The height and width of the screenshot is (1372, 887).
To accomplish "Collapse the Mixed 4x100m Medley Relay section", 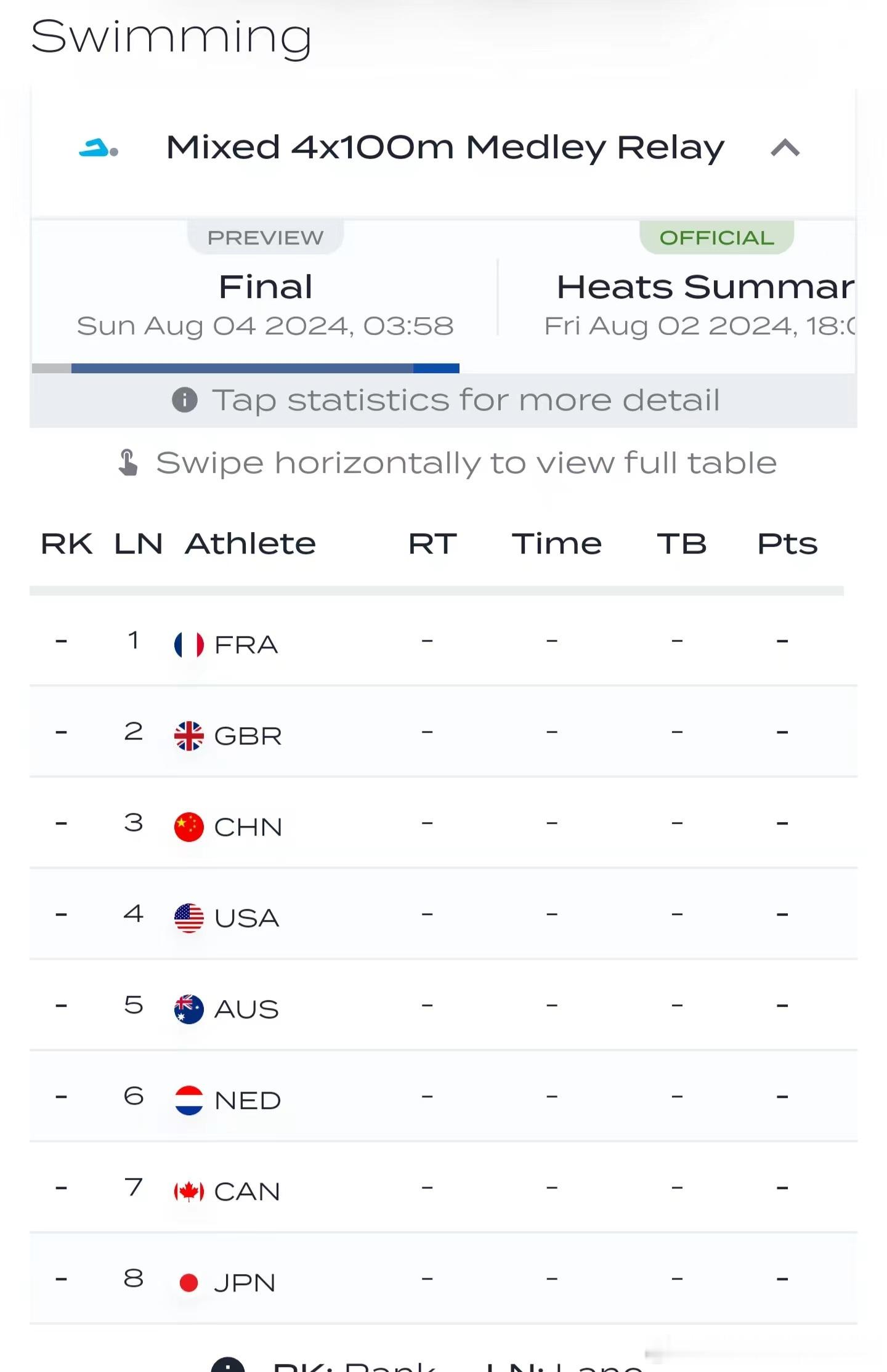I will point(785,148).
